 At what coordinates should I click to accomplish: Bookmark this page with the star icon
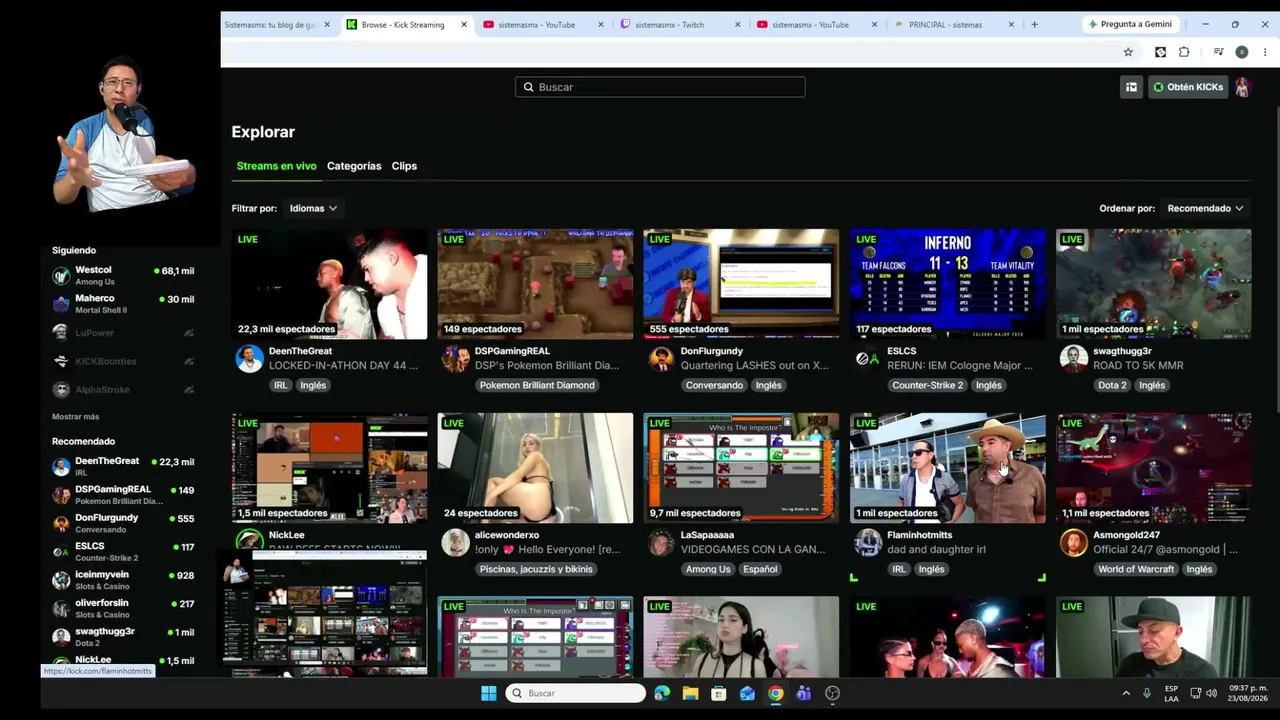tap(1128, 52)
